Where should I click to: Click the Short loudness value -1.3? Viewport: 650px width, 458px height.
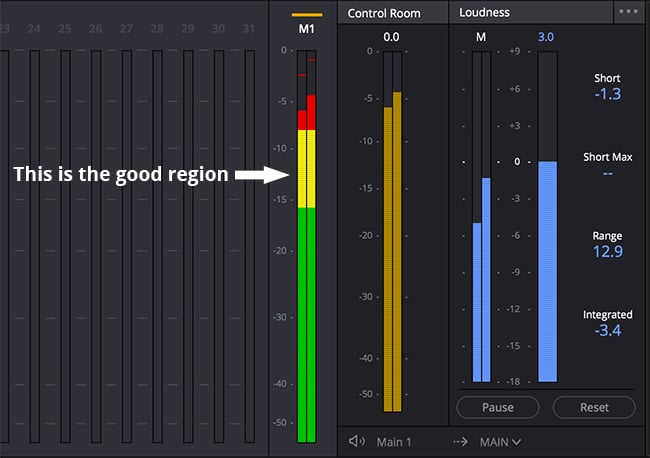607,94
